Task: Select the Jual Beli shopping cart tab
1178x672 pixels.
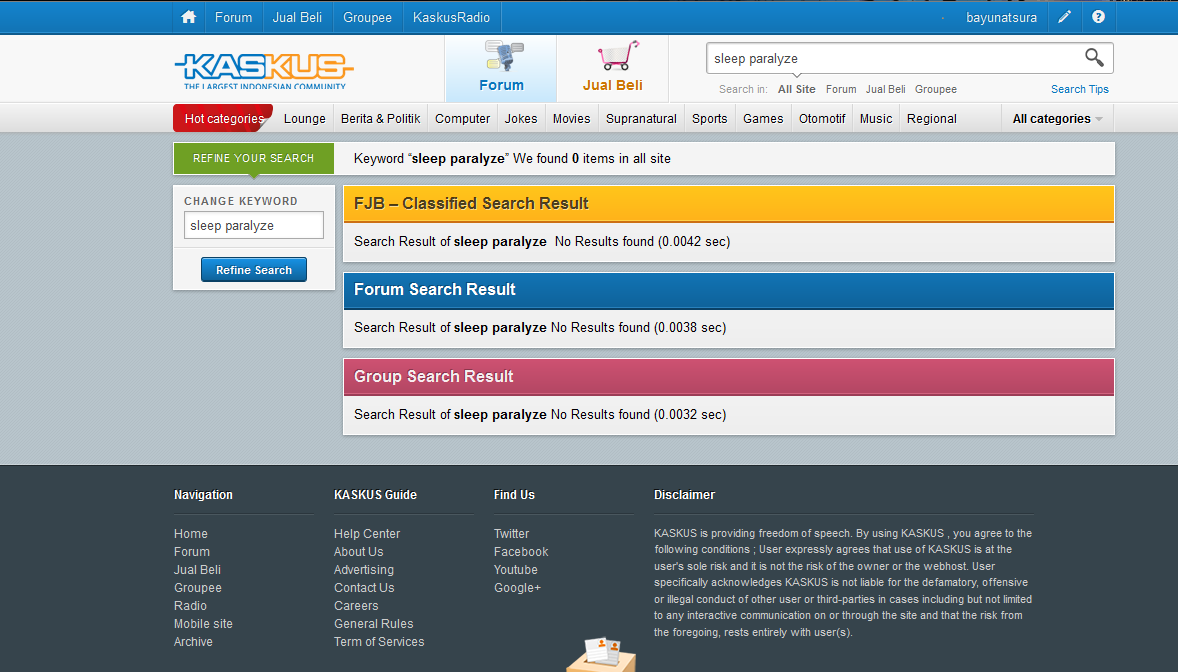Action: [x=612, y=68]
